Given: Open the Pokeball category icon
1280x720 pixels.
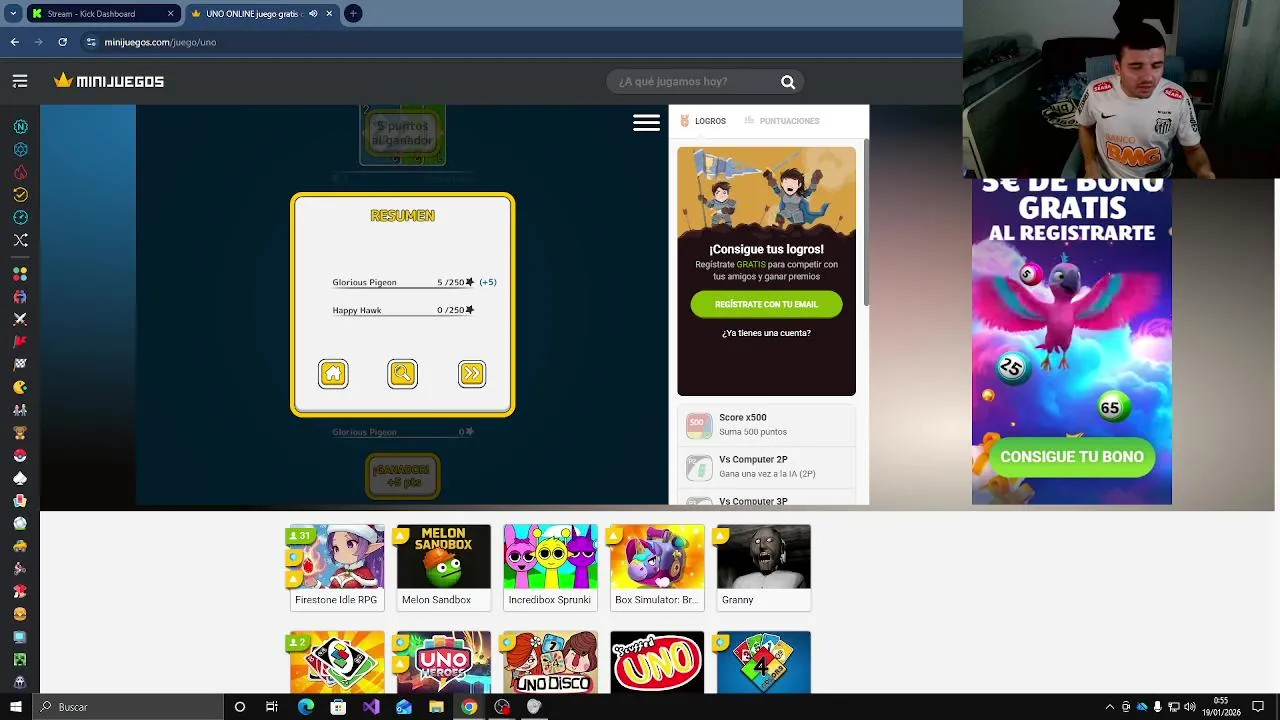Looking at the screenshot, I should [20, 455].
